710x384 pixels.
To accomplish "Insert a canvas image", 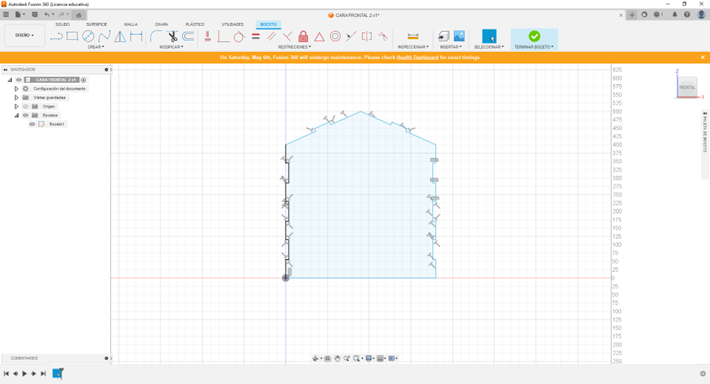I will (459, 36).
